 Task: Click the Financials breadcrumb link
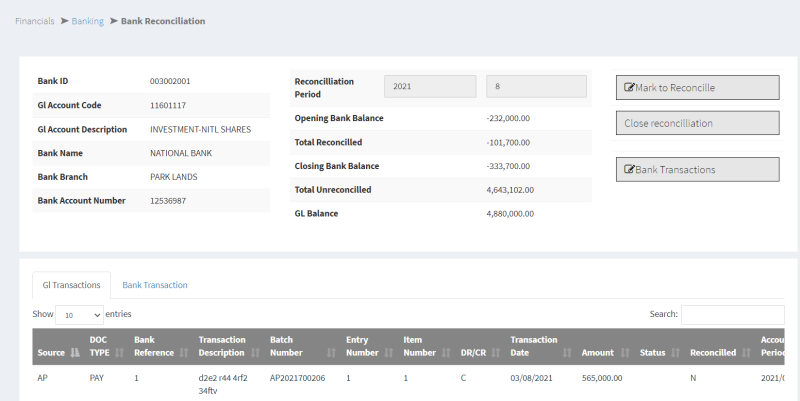pyautogui.click(x=35, y=21)
